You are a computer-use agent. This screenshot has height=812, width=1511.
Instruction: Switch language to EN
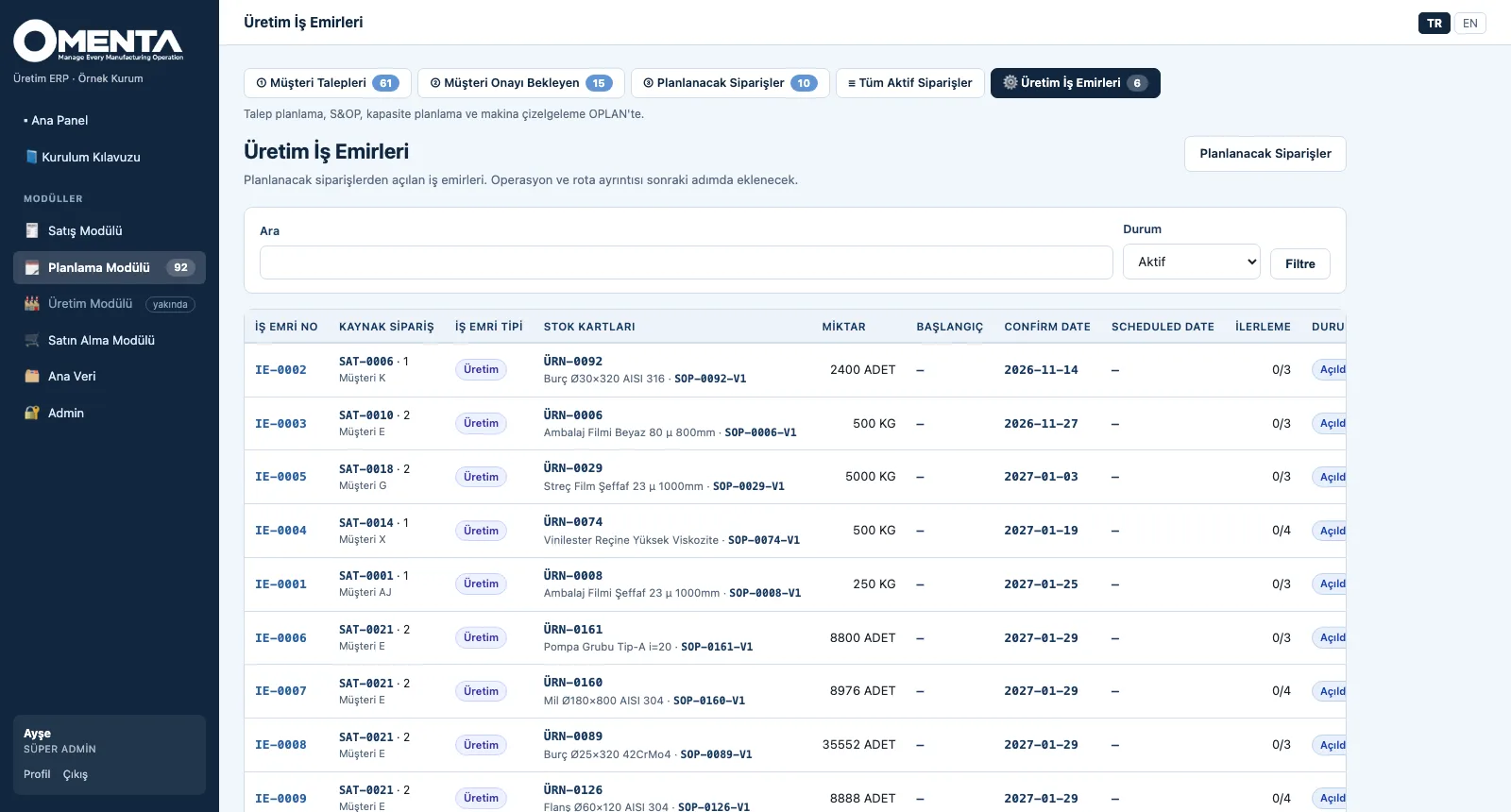click(1469, 24)
